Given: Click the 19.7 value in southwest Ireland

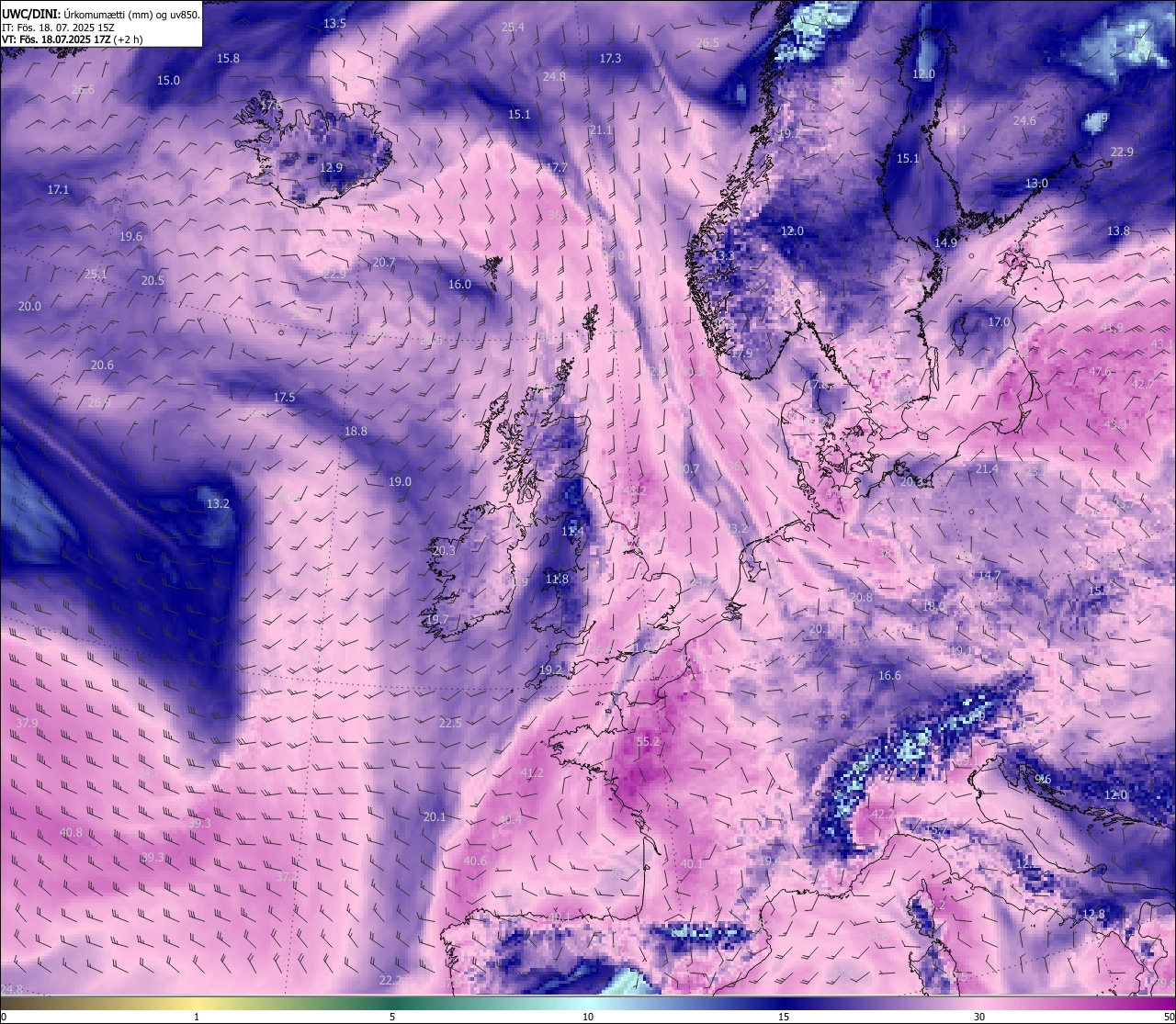Looking at the screenshot, I should 437,620.
